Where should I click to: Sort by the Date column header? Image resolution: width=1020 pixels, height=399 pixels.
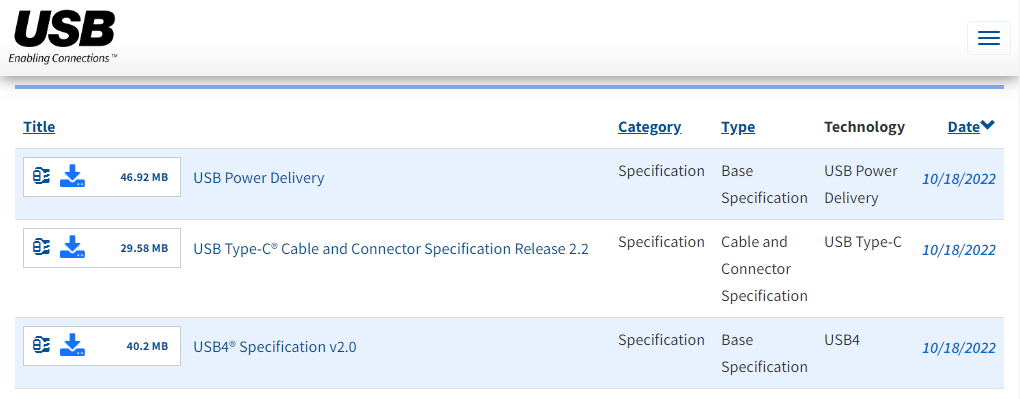click(963, 127)
